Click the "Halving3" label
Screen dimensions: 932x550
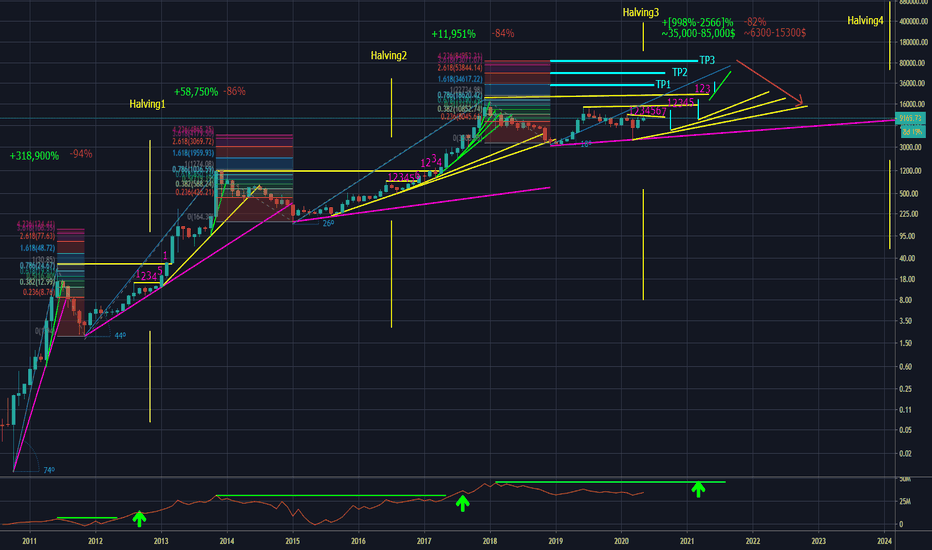click(641, 12)
